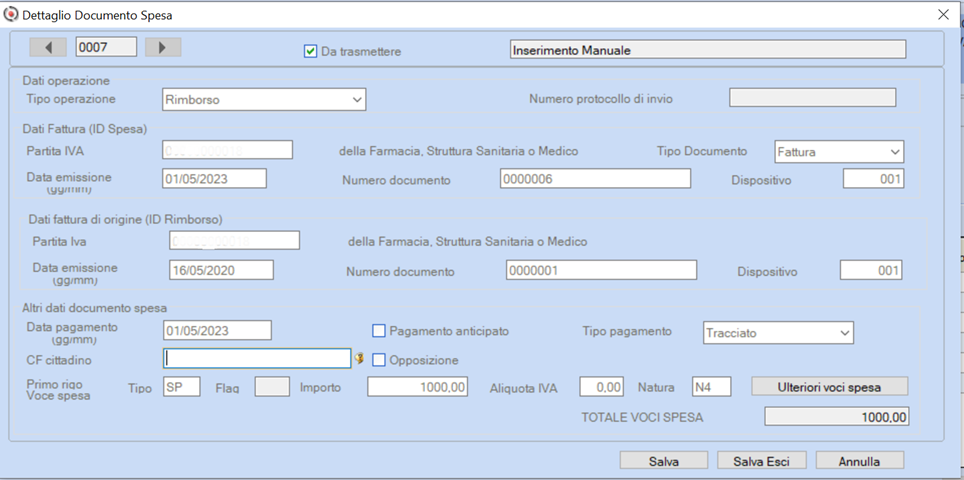Viewport: 964px width, 480px height.
Task: Check the Opposizione checkbox
Action: click(379, 360)
